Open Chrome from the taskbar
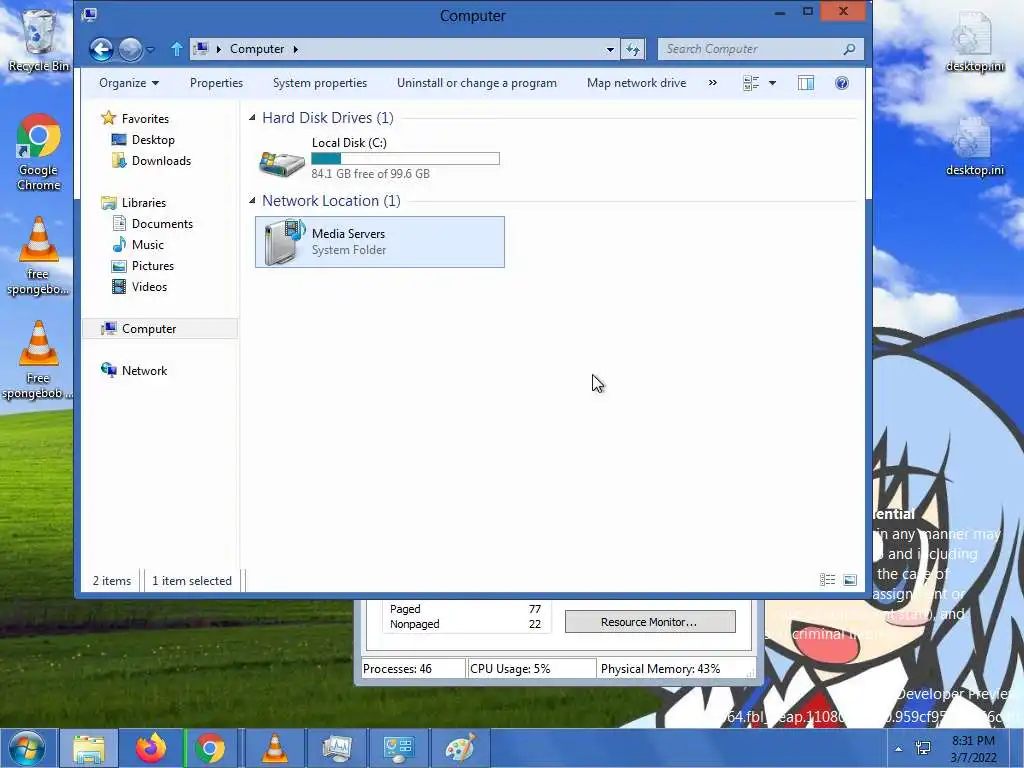The width and height of the screenshot is (1024, 768). [210, 748]
